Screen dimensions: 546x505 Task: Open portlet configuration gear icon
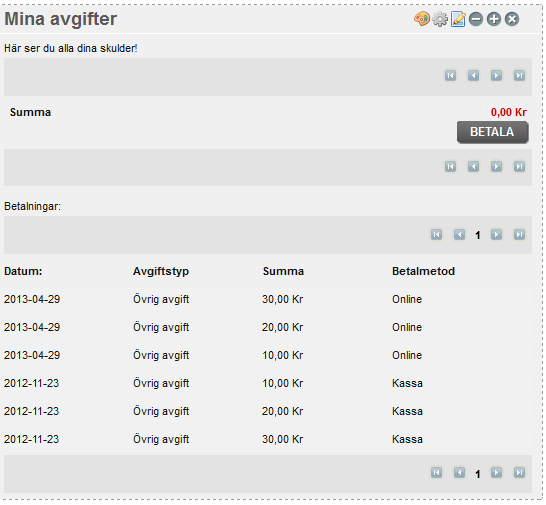(440, 19)
